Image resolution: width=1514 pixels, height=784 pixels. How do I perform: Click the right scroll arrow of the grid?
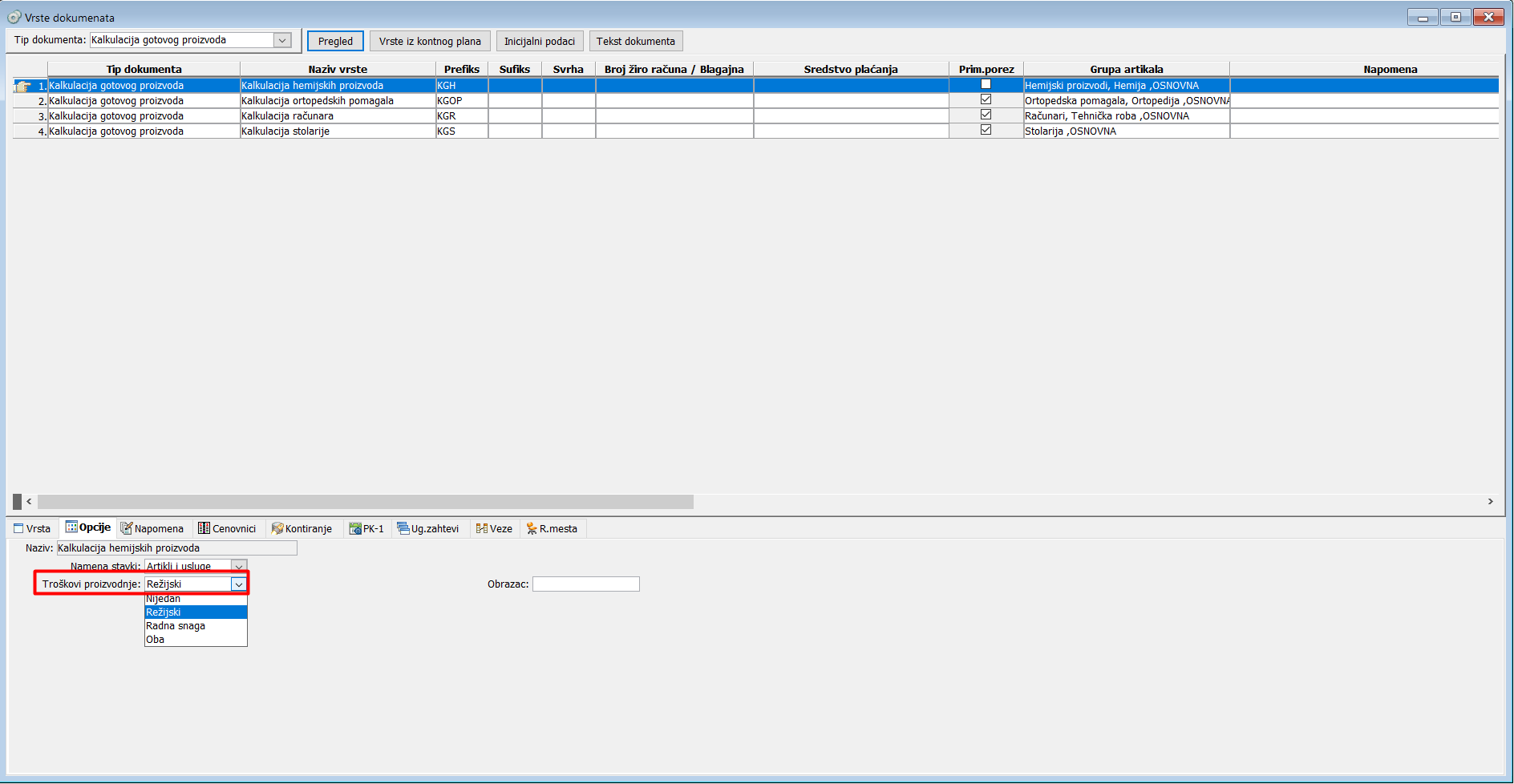point(1491,502)
